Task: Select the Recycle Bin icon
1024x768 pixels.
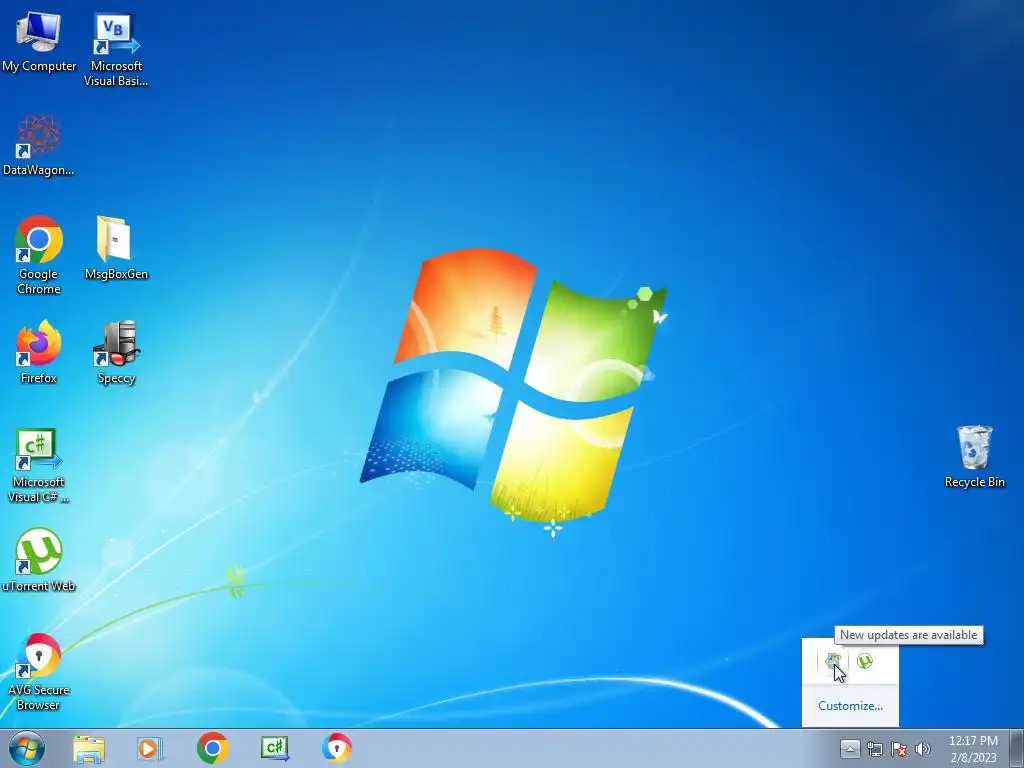Action: coord(974,456)
